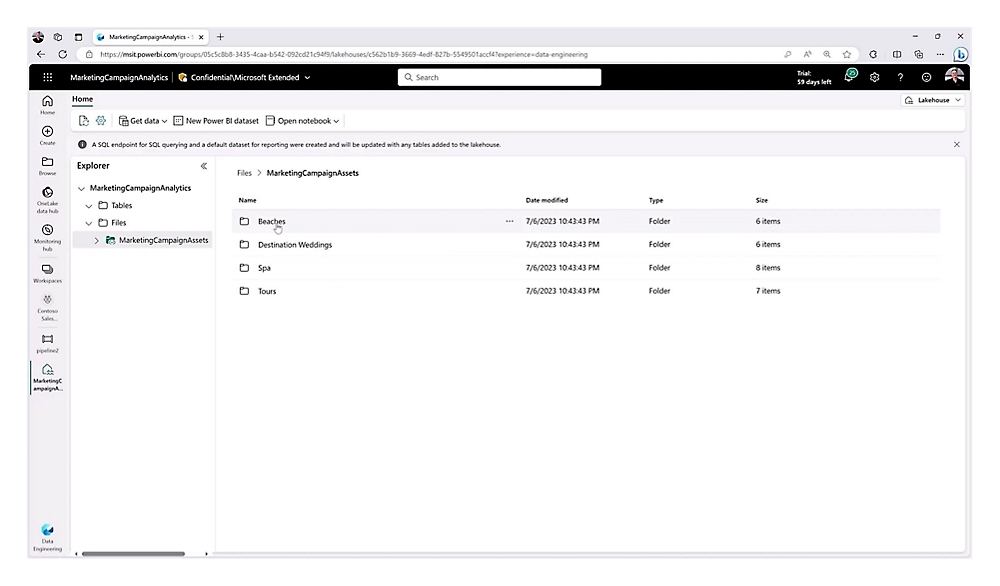
Task: Click '7 items' size of Tours
Action: [x=768, y=291]
